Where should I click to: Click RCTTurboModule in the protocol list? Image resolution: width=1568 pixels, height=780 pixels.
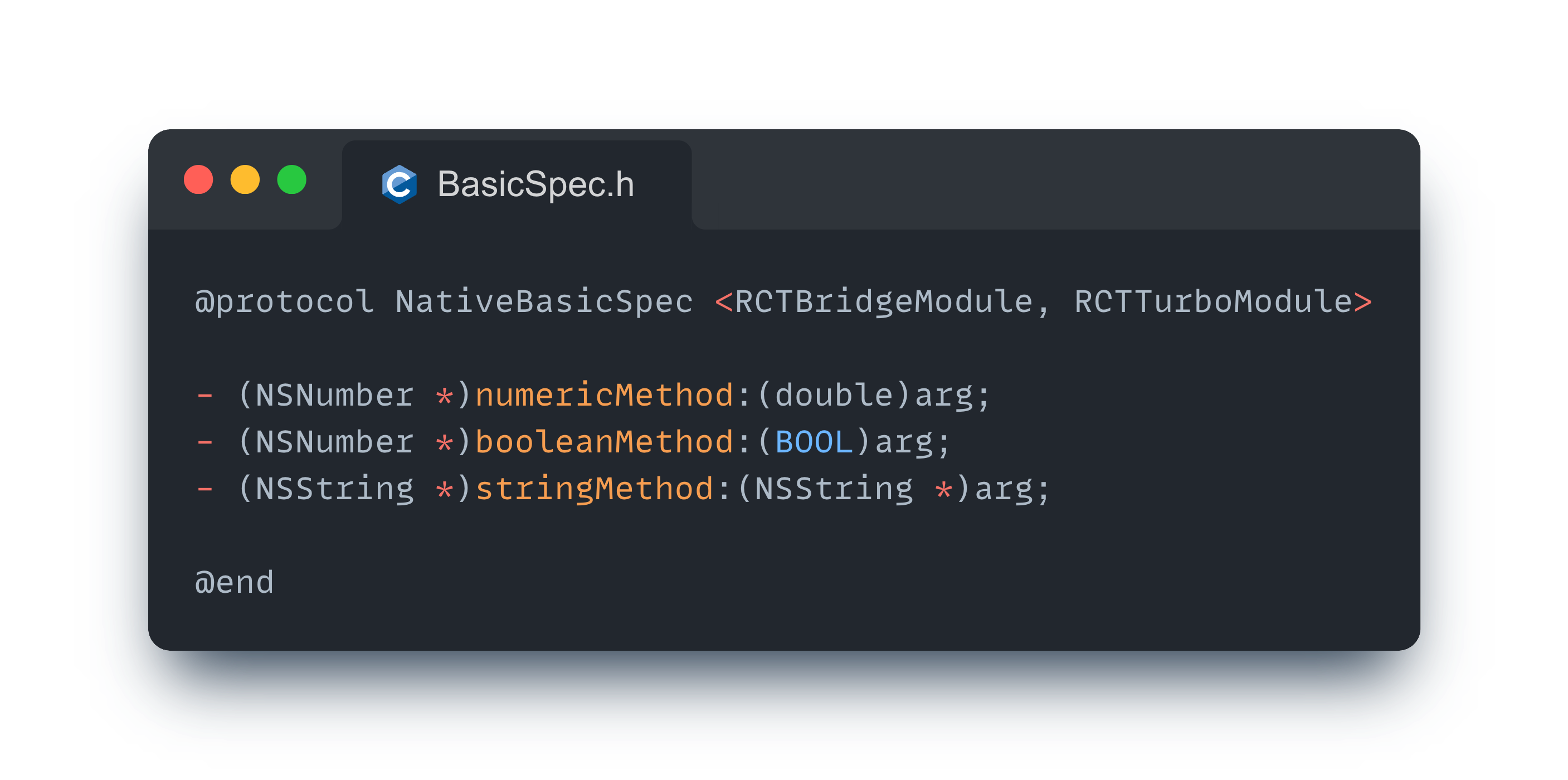click(x=1212, y=303)
